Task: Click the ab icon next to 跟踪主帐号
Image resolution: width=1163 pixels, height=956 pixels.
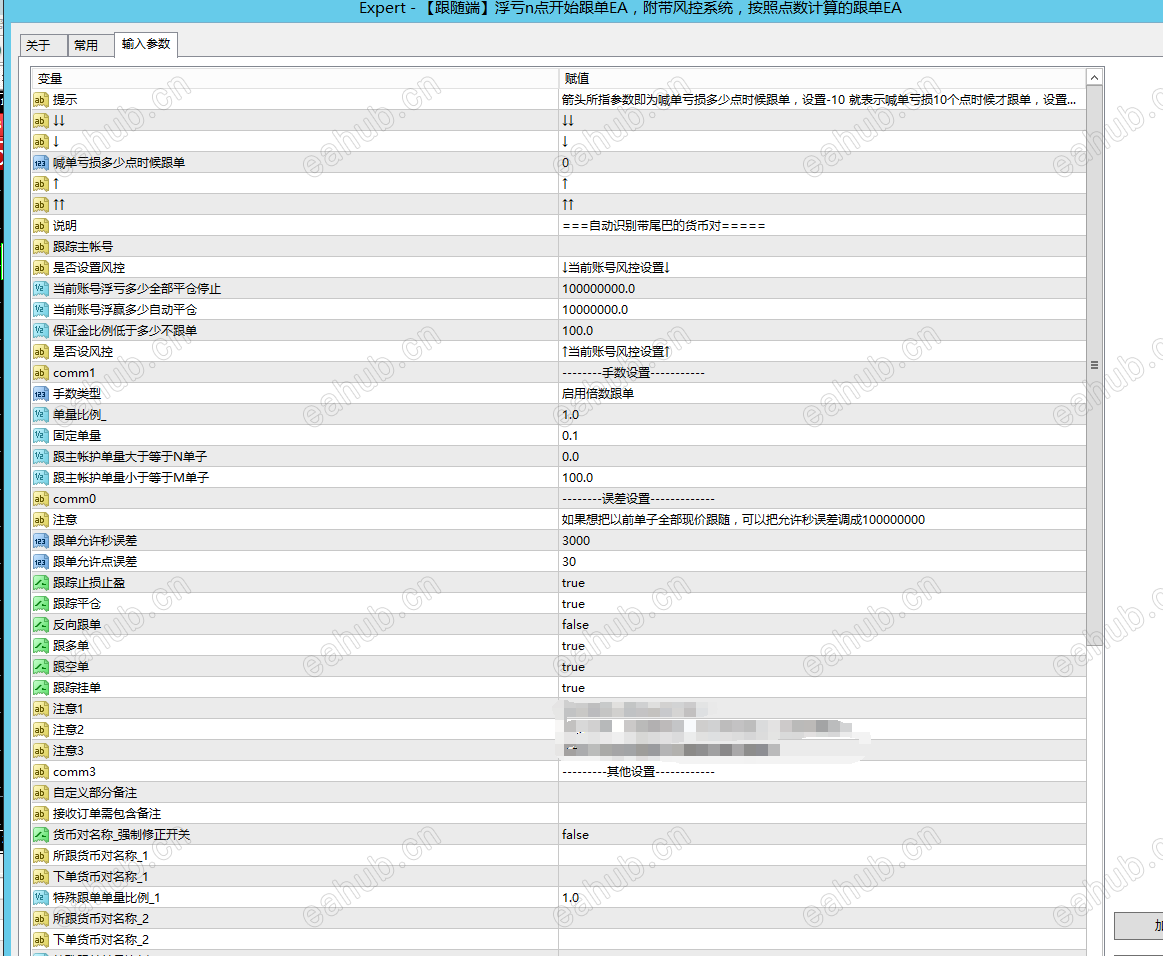Action: click(40, 246)
